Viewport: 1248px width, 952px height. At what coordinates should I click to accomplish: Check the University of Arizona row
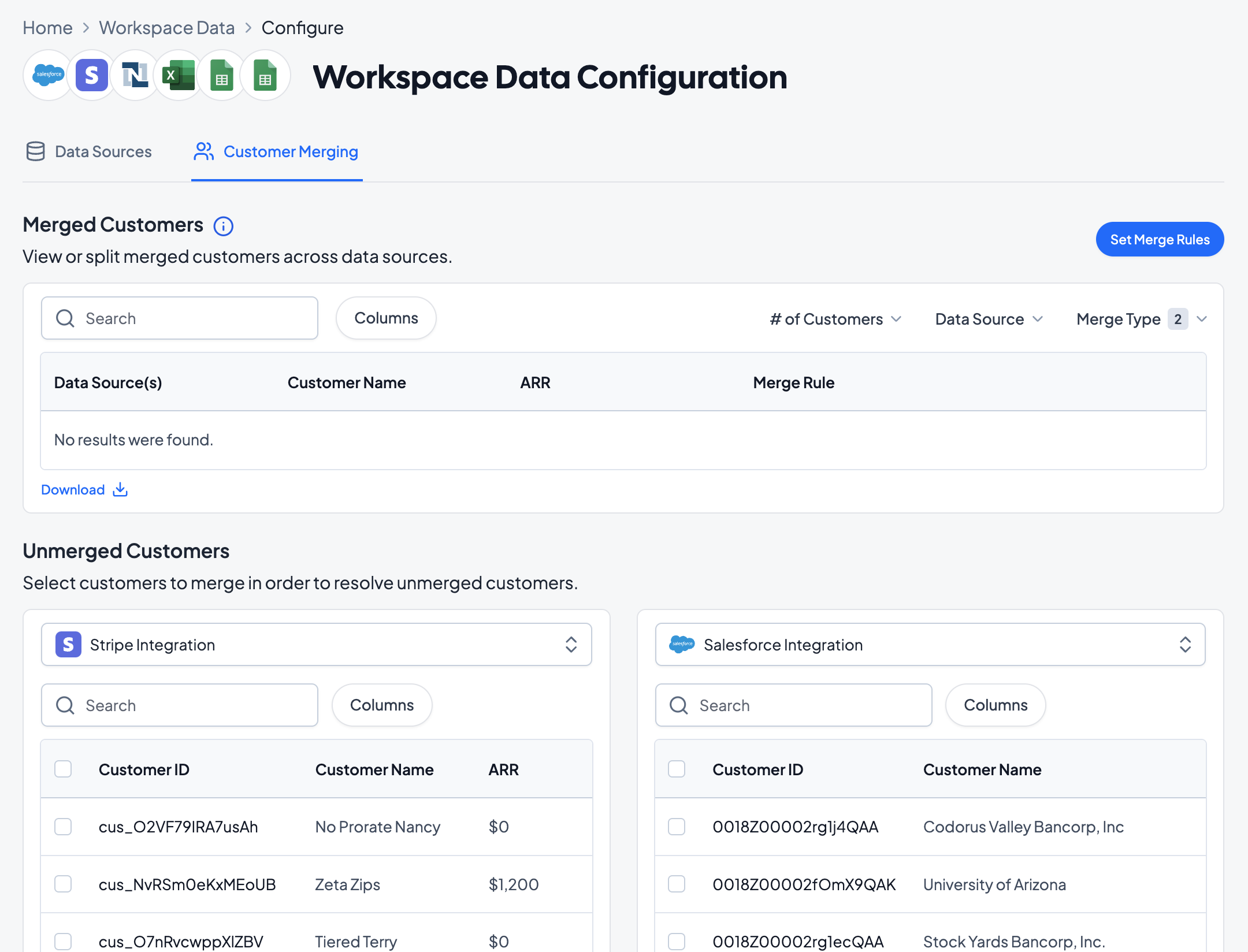click(677, 884)
